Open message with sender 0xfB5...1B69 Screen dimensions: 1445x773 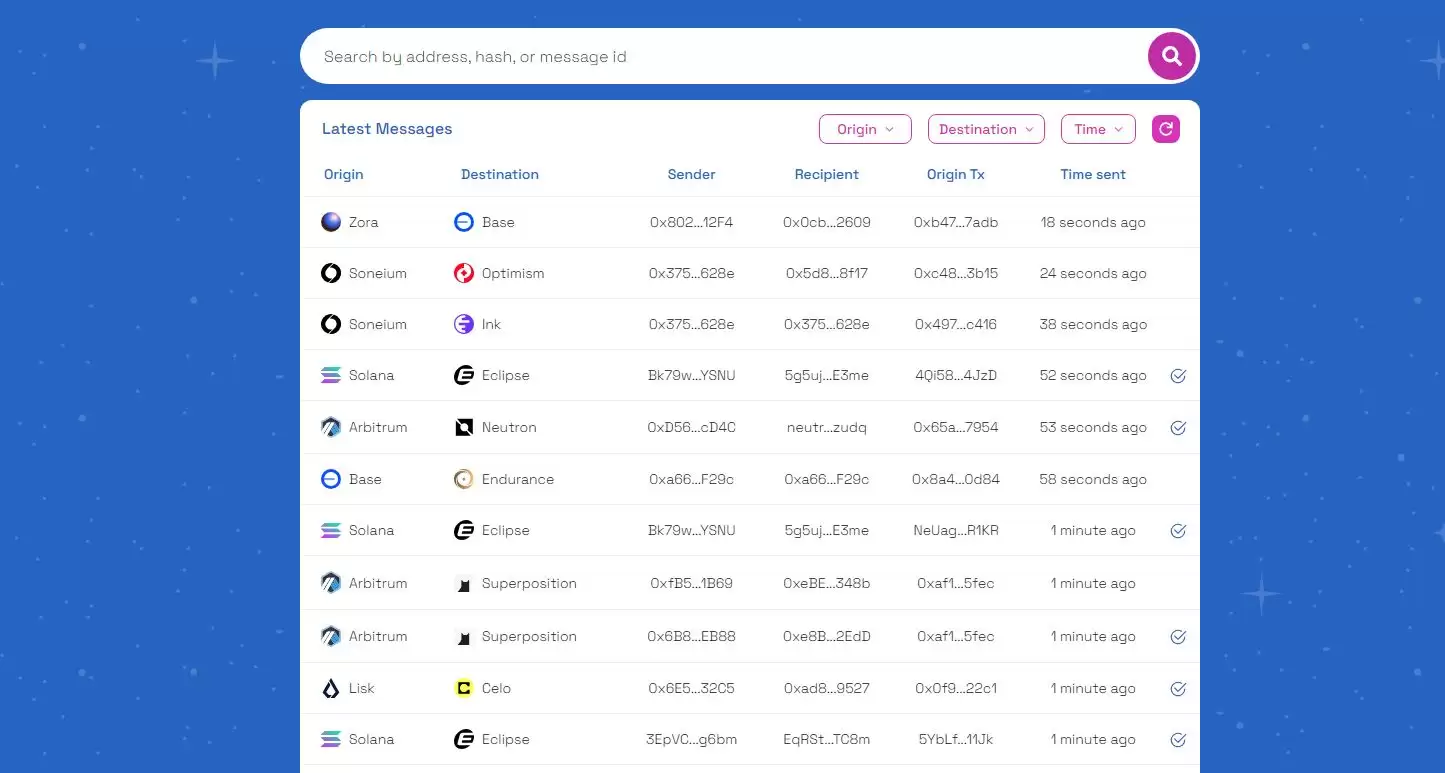691,583
